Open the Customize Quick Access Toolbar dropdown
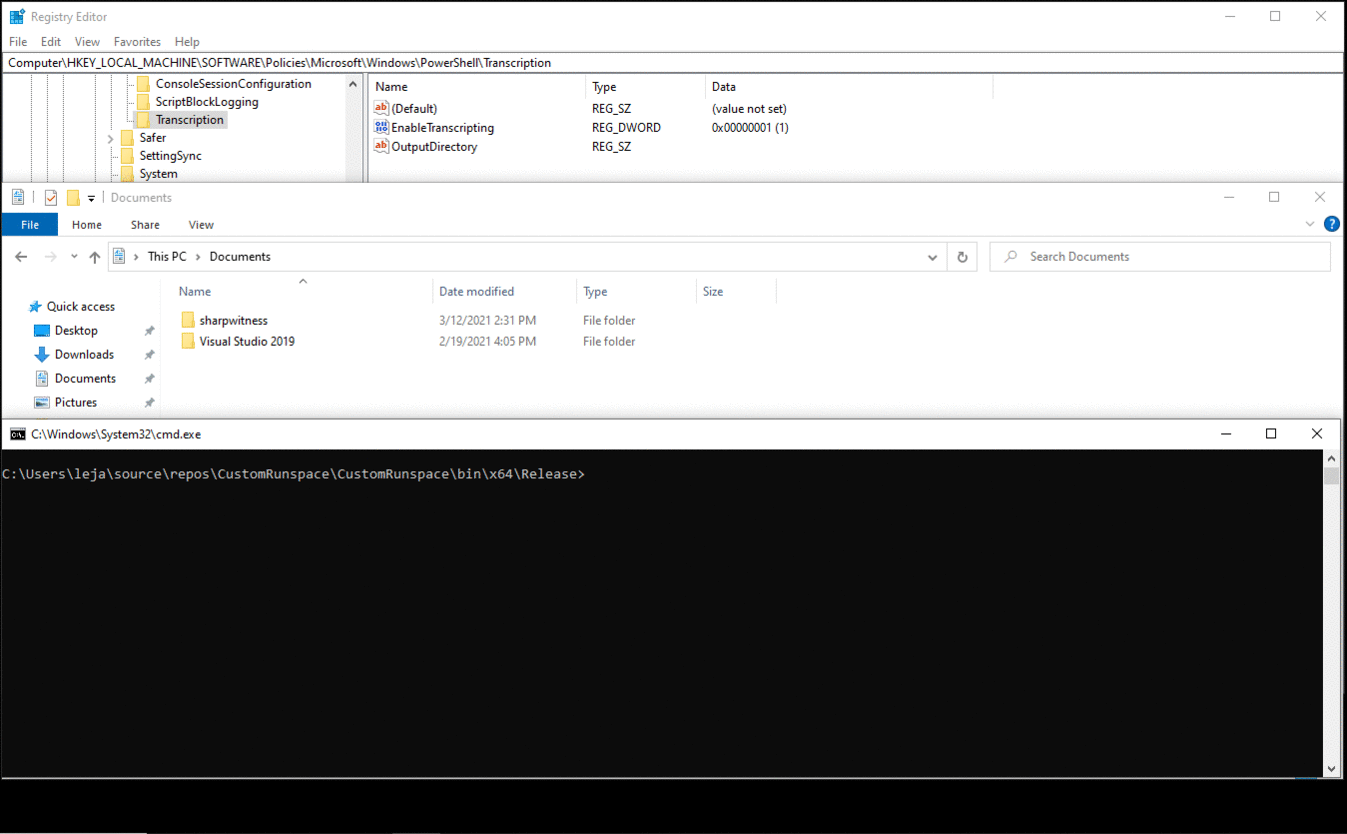Screen dimensions: 1347x834 click(91, 198)
